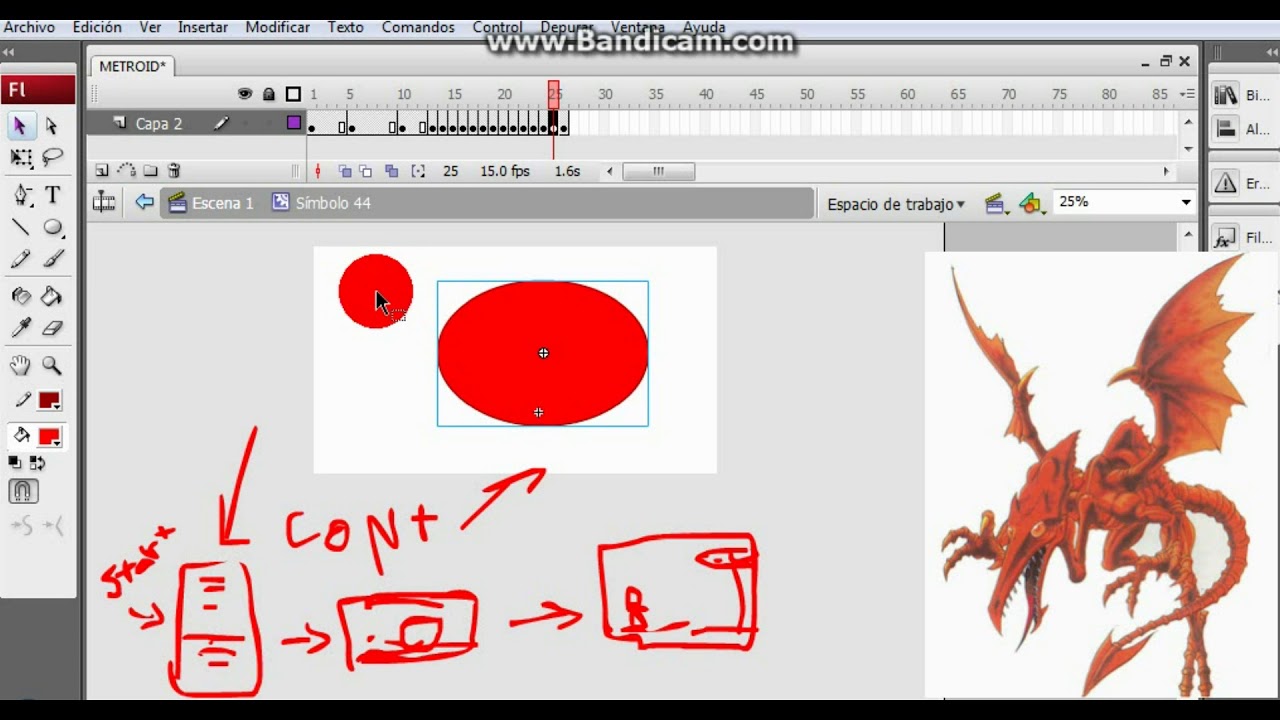Open the Biblioteca library panel button
1280x720 pixels.
tap(1243, 96)
